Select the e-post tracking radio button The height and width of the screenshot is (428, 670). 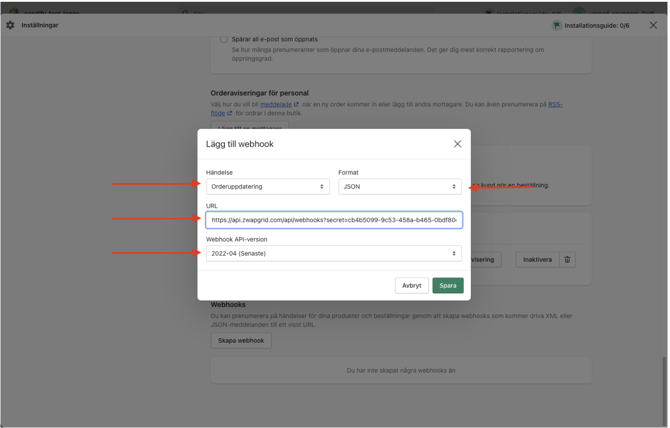click(x=224, y=39)
